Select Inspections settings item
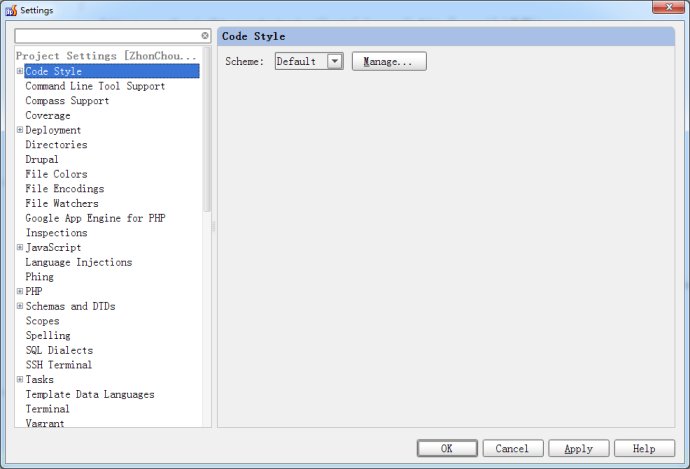This screenshot has width=690, height=469. click(56, 232)
